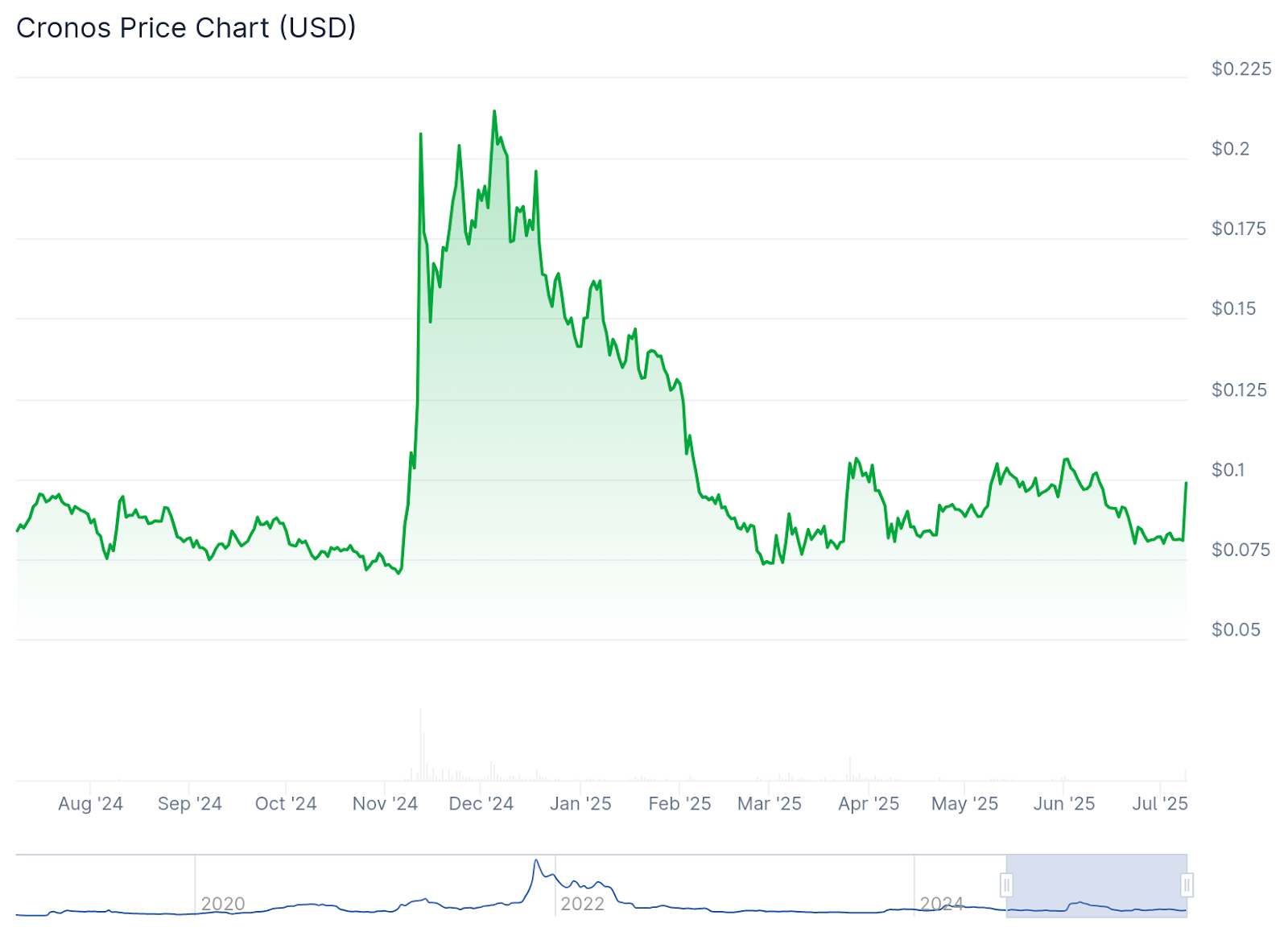Image resolution: width=1288 pixels, height=940 pixels.
Task: Click the right range navigator handle
Action: (1187, 885)
